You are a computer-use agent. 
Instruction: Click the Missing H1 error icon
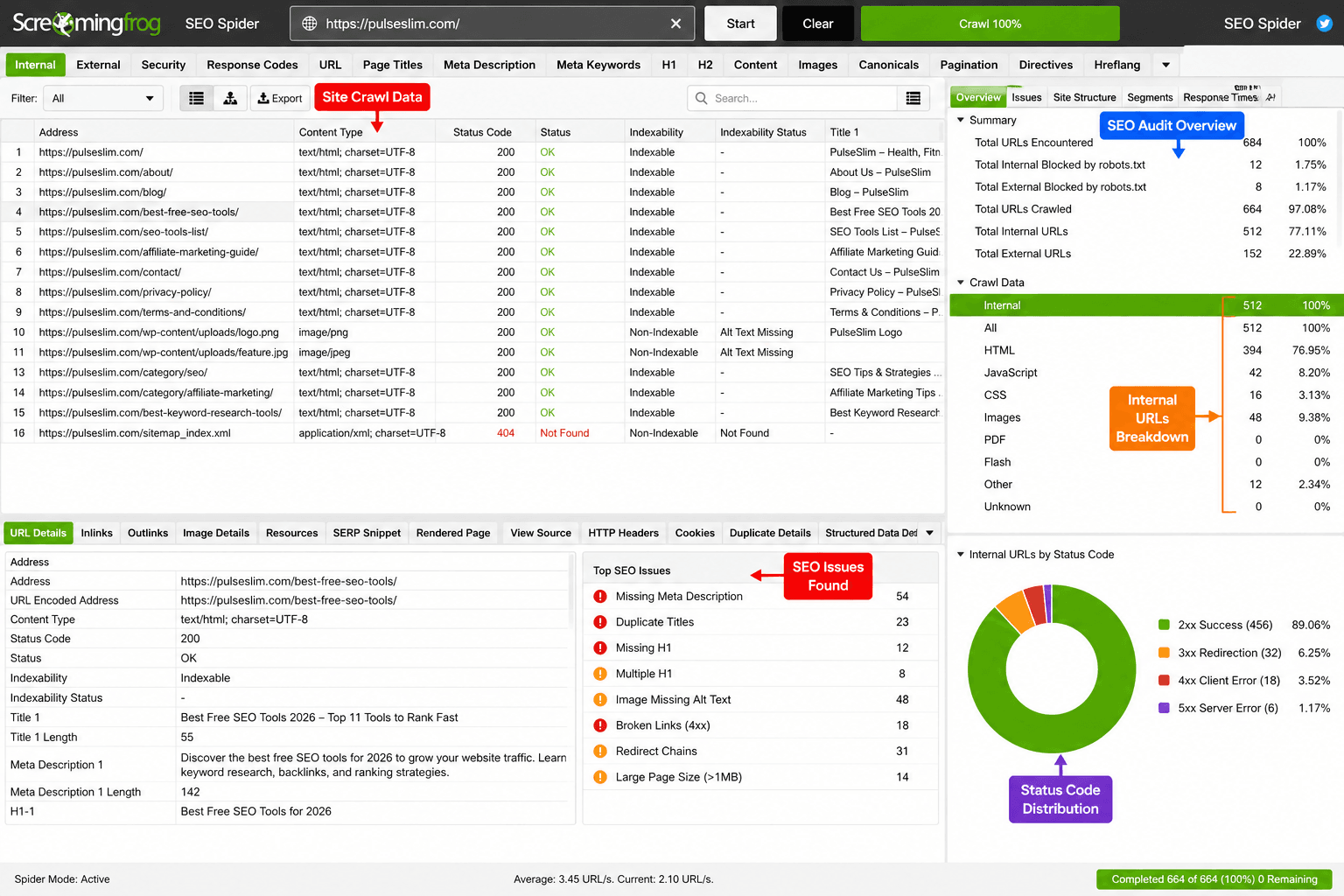point(600,648)
